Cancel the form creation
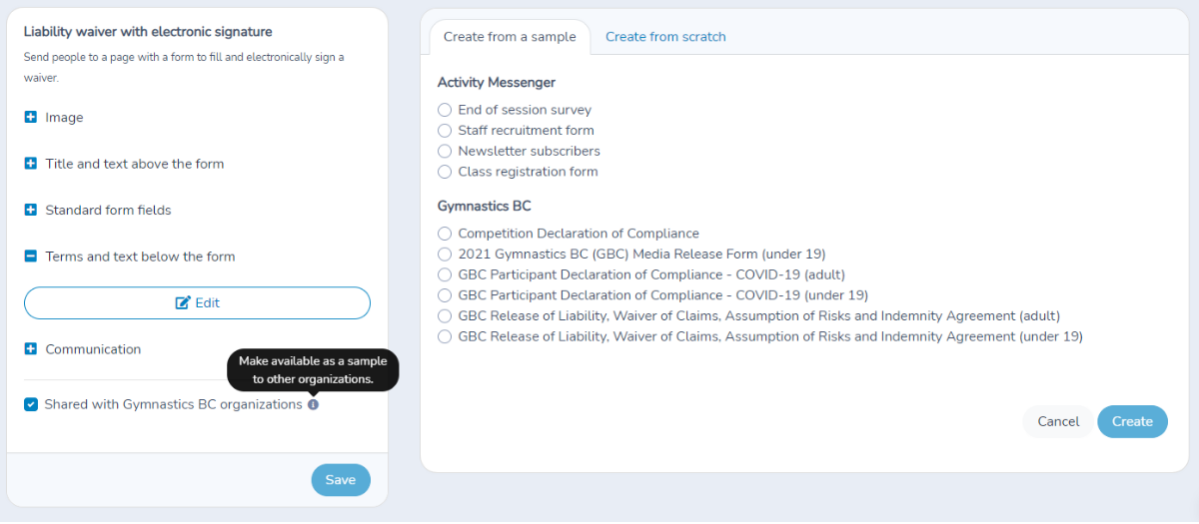 tap(1058, 421)
